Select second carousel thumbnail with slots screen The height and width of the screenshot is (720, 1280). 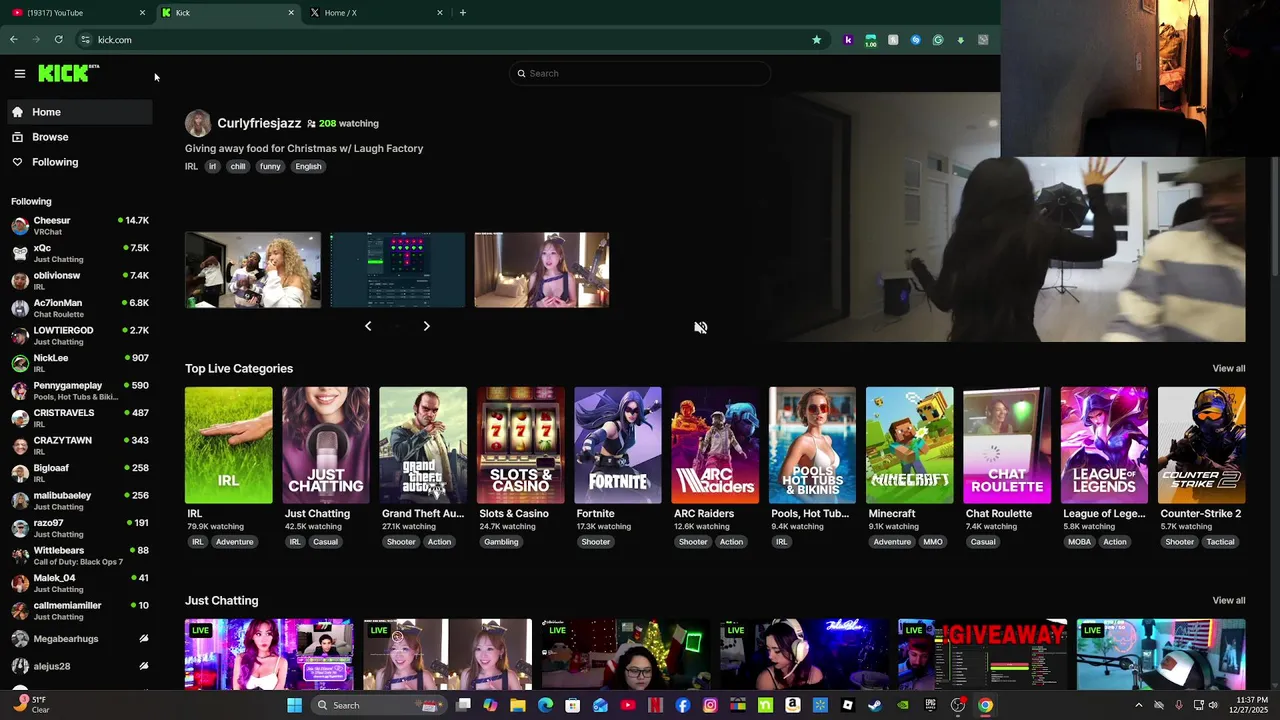[x=397, y=270]
